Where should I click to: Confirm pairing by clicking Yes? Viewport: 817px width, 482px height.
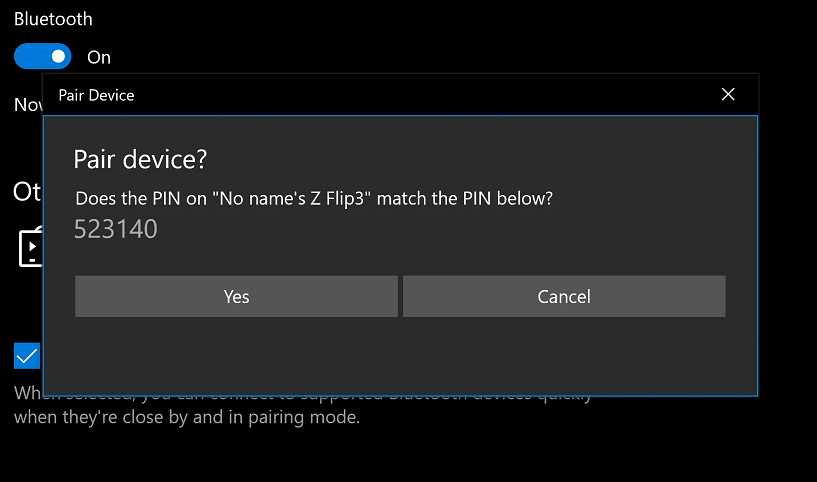(236, 296)
